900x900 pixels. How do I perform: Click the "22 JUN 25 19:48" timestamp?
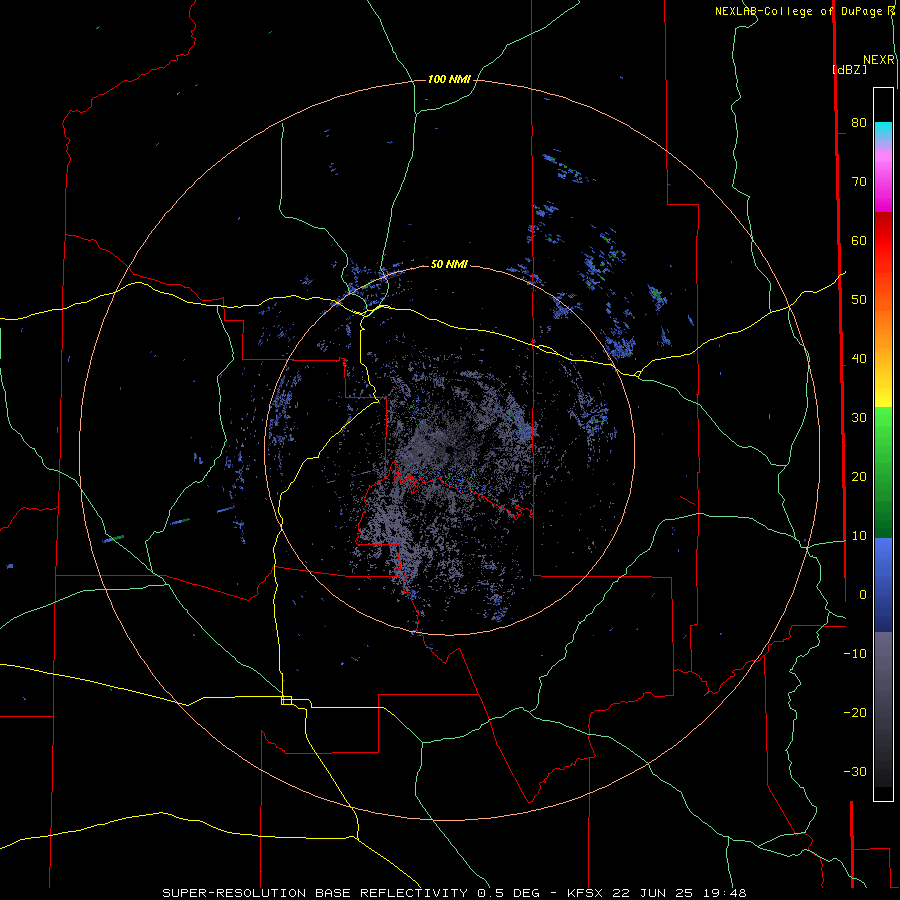click(x=678, y=893)
